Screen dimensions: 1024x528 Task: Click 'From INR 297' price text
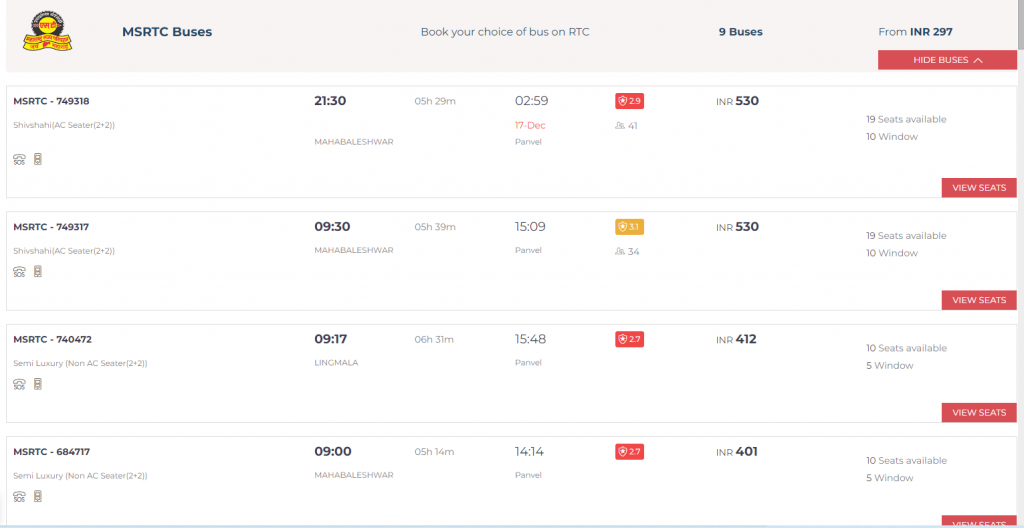tap(916, 32)
